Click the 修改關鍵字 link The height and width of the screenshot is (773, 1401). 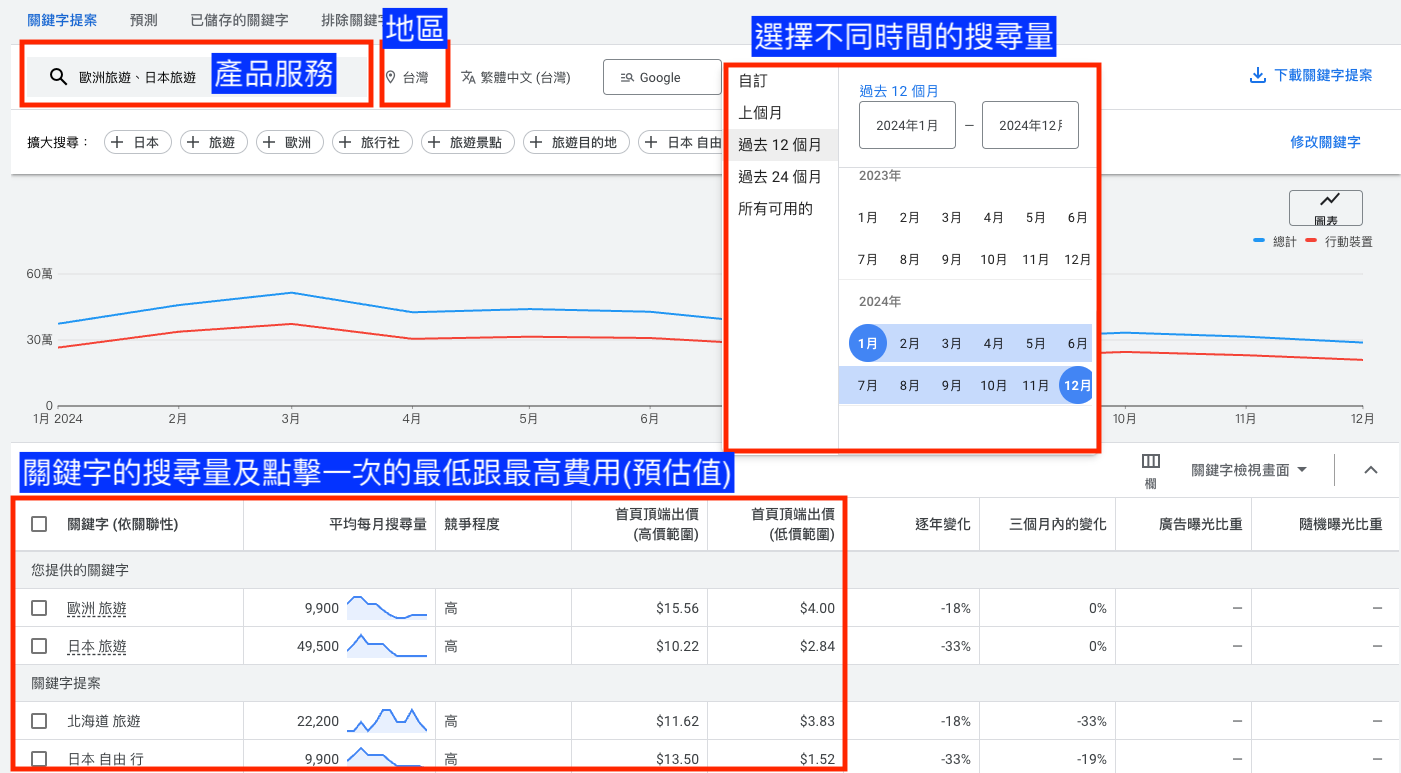tap(1325, 142)
